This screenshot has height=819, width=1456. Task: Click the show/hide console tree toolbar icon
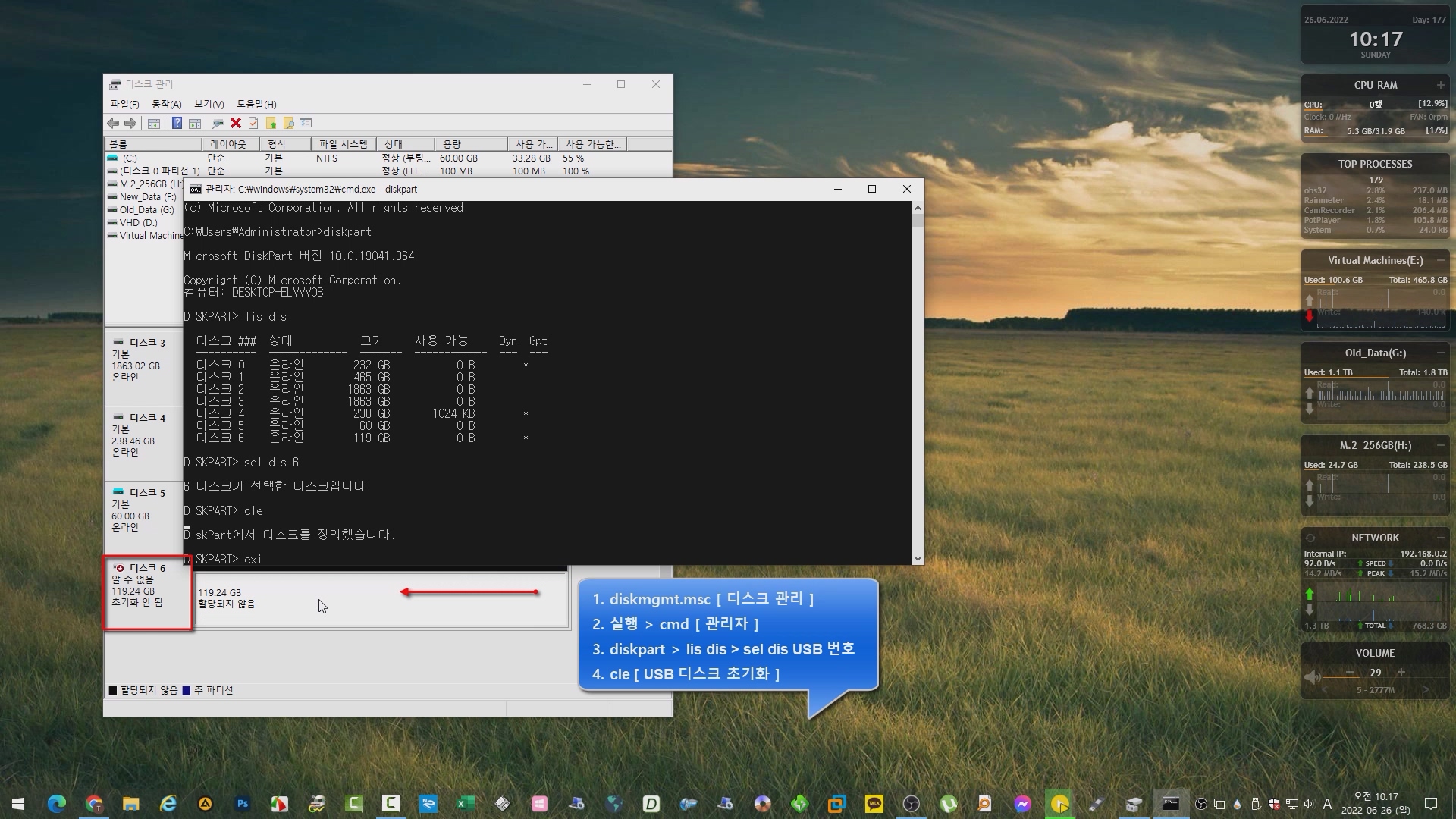click(x=154, y=123)
